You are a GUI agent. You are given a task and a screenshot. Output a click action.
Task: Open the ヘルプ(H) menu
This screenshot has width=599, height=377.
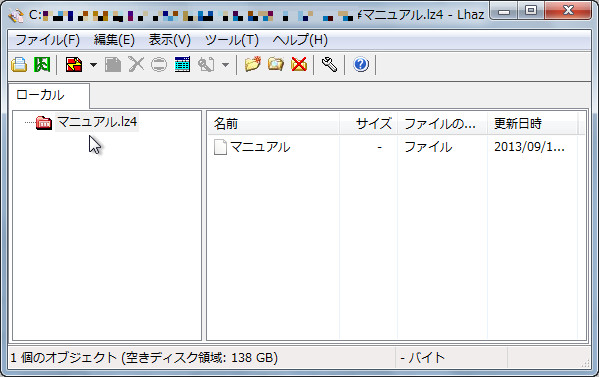(300, 40)
